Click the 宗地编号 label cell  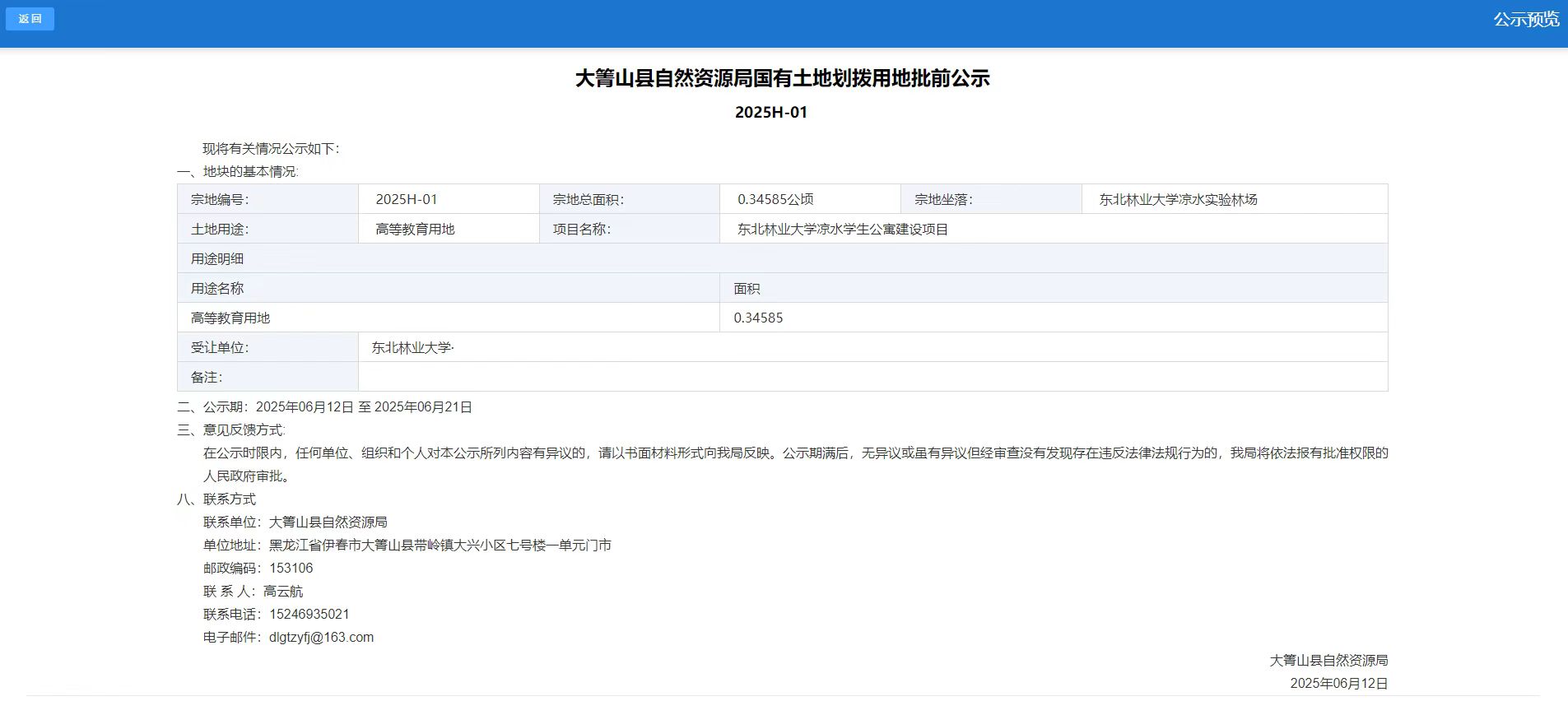click(x=268, y=199)
